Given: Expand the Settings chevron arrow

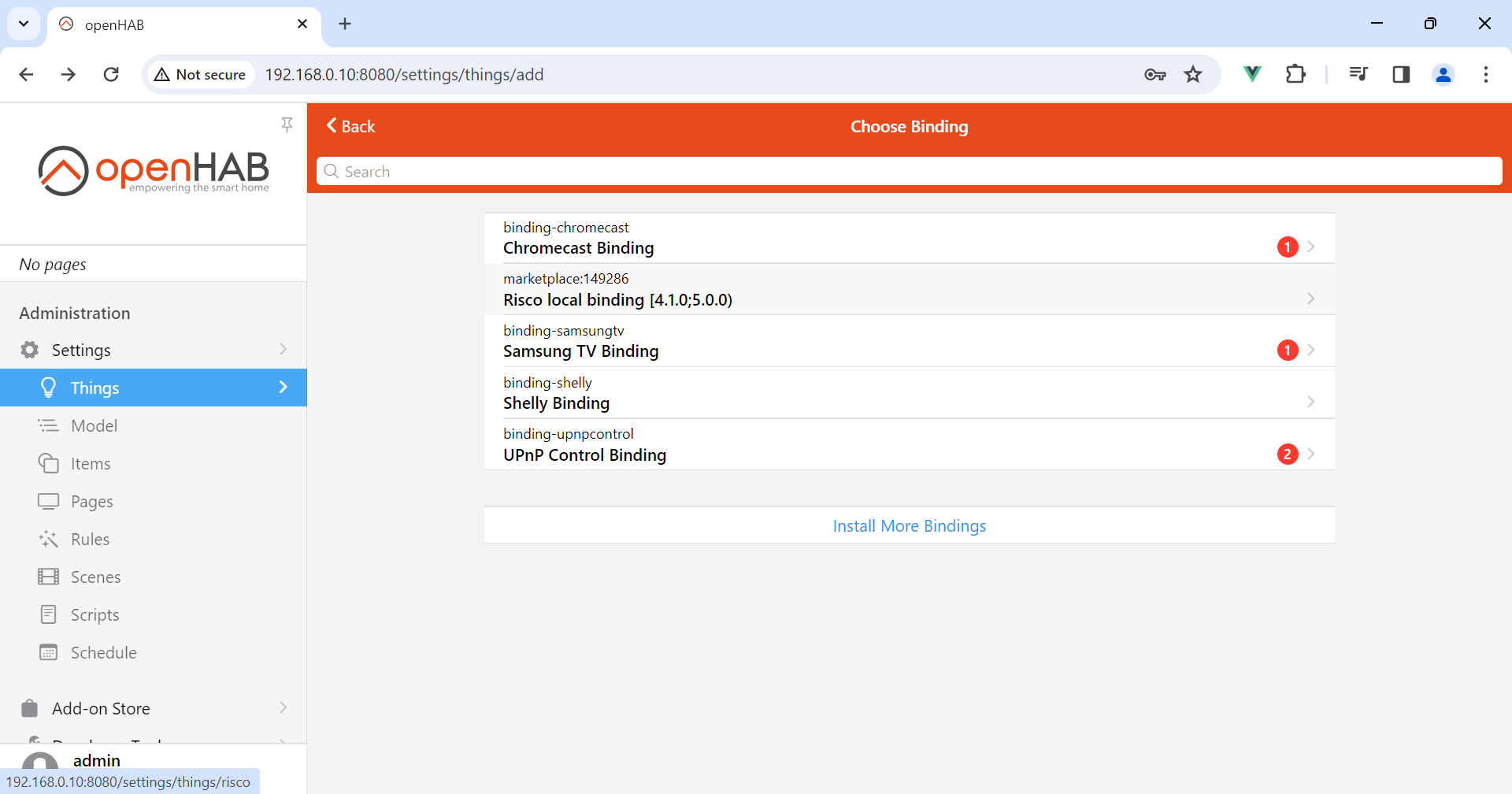Looking at the screenshot, I should pos(283,349).
